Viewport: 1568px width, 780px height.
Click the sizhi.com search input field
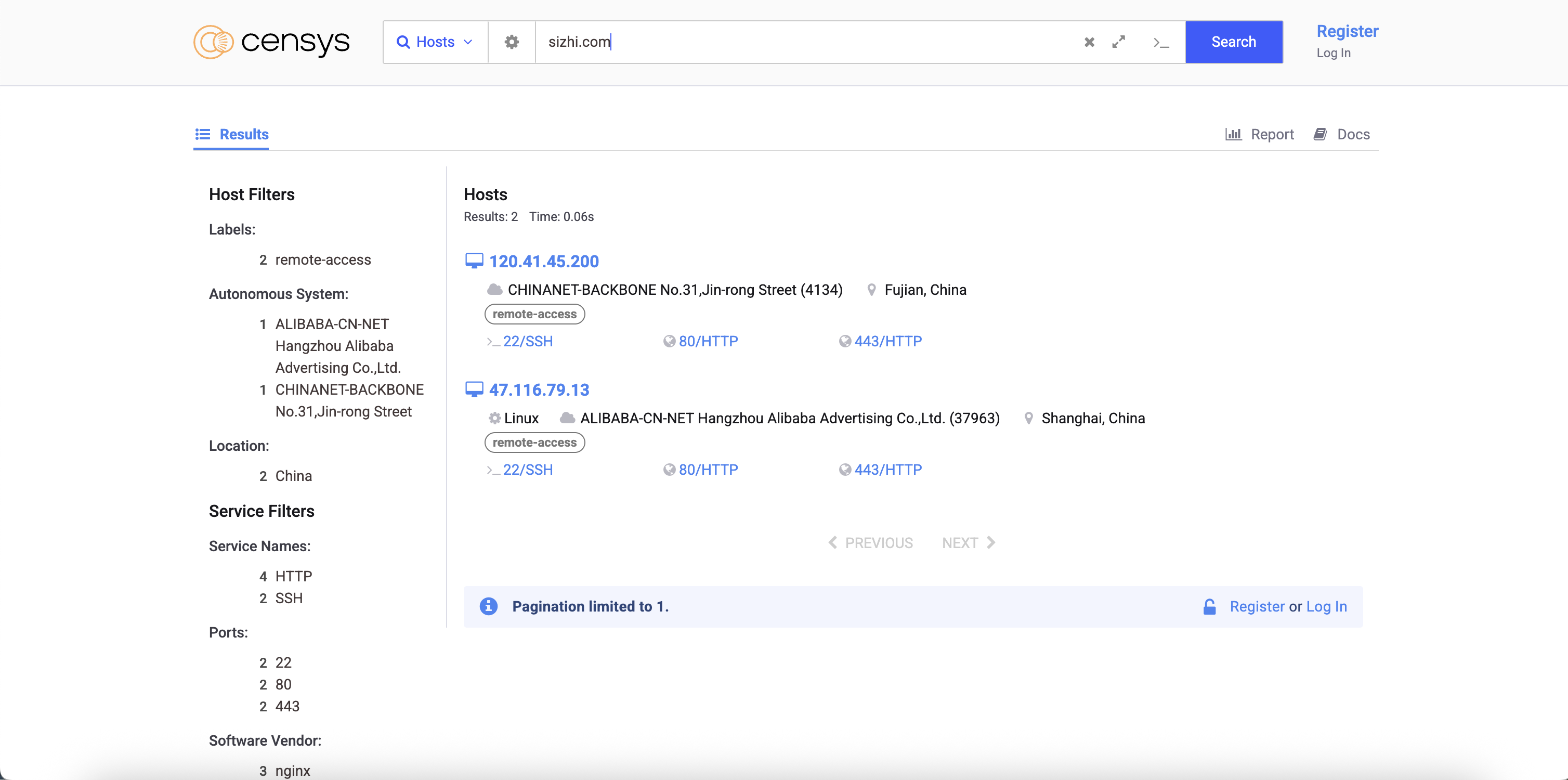(x=803, y=42)
